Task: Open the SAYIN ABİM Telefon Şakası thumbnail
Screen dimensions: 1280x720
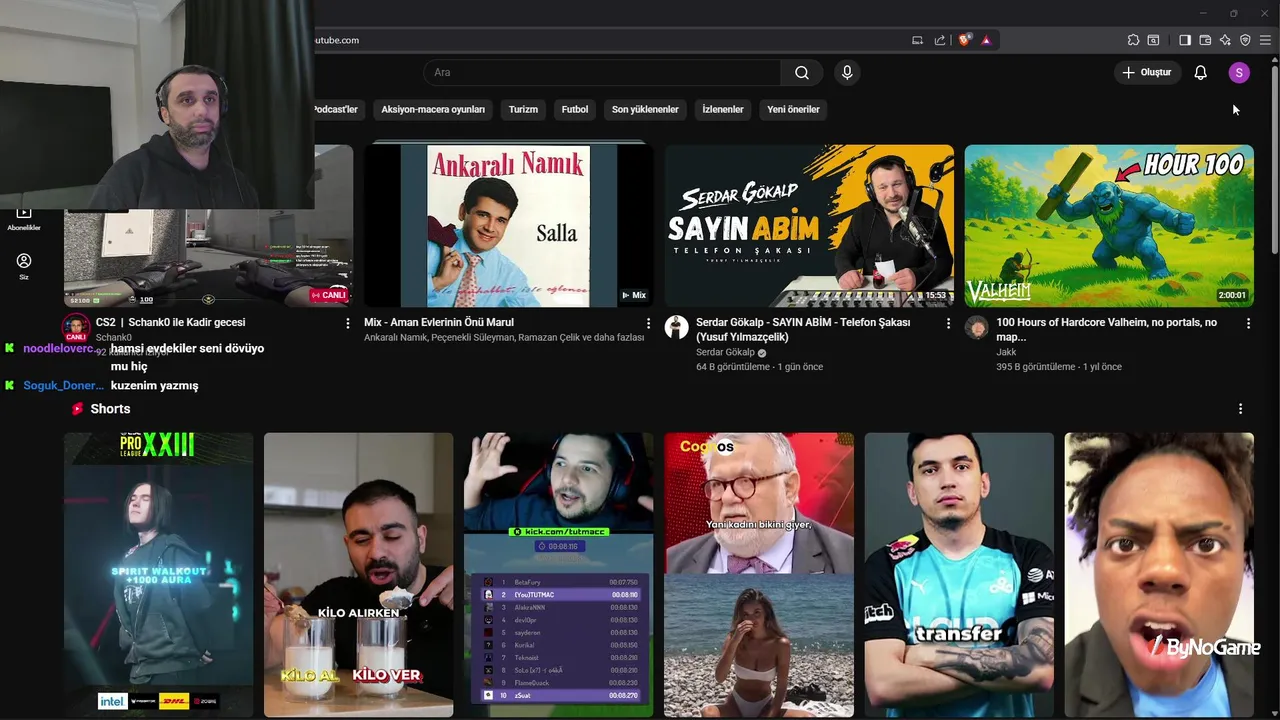Action: click(x=809, y=226)
